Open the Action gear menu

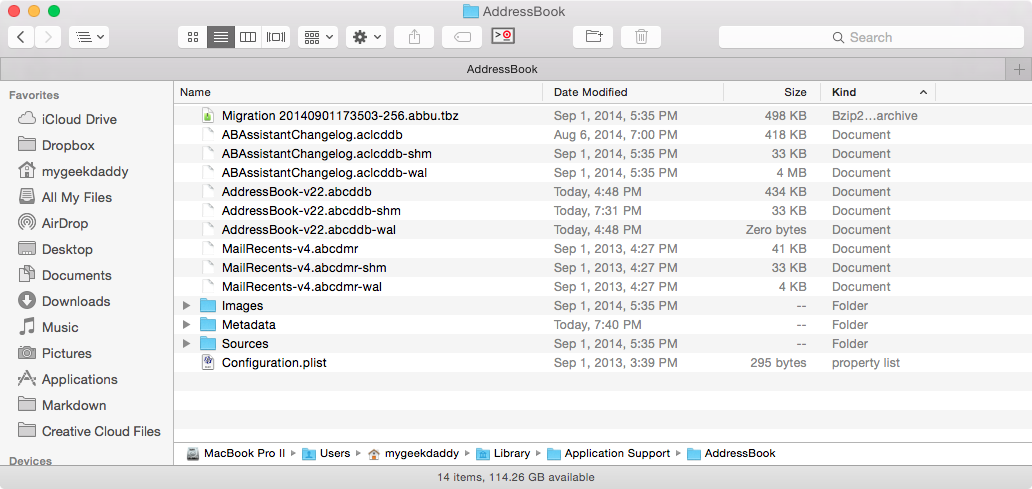(x=366, y=37)
